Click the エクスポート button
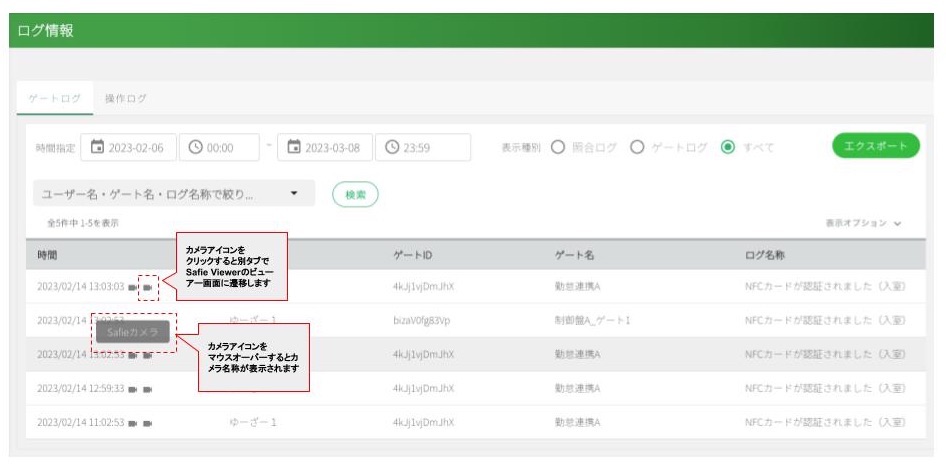The height and width of the screenshot is (473, 946). click(x=876, y=146)
